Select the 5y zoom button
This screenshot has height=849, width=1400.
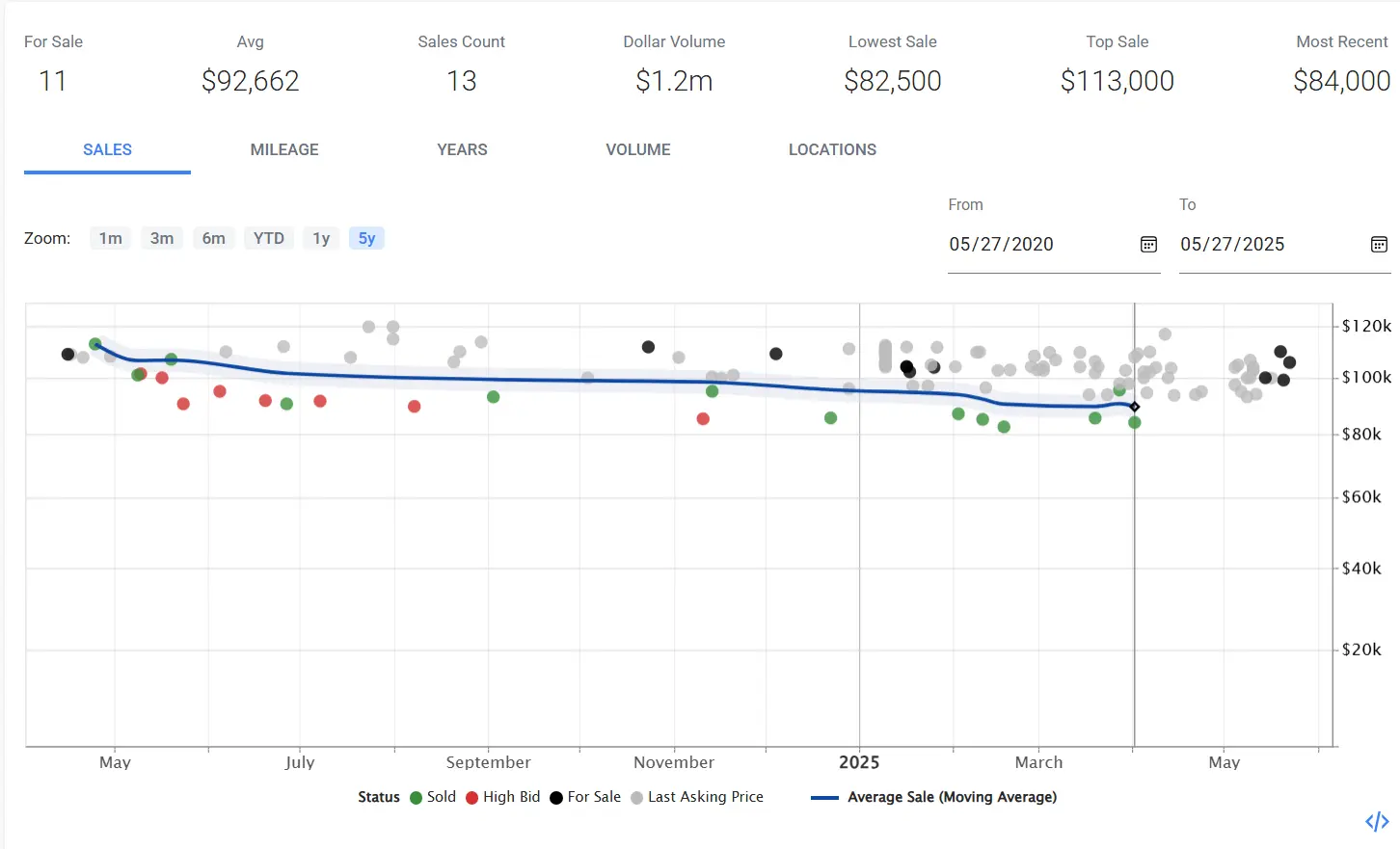[366, 238]
